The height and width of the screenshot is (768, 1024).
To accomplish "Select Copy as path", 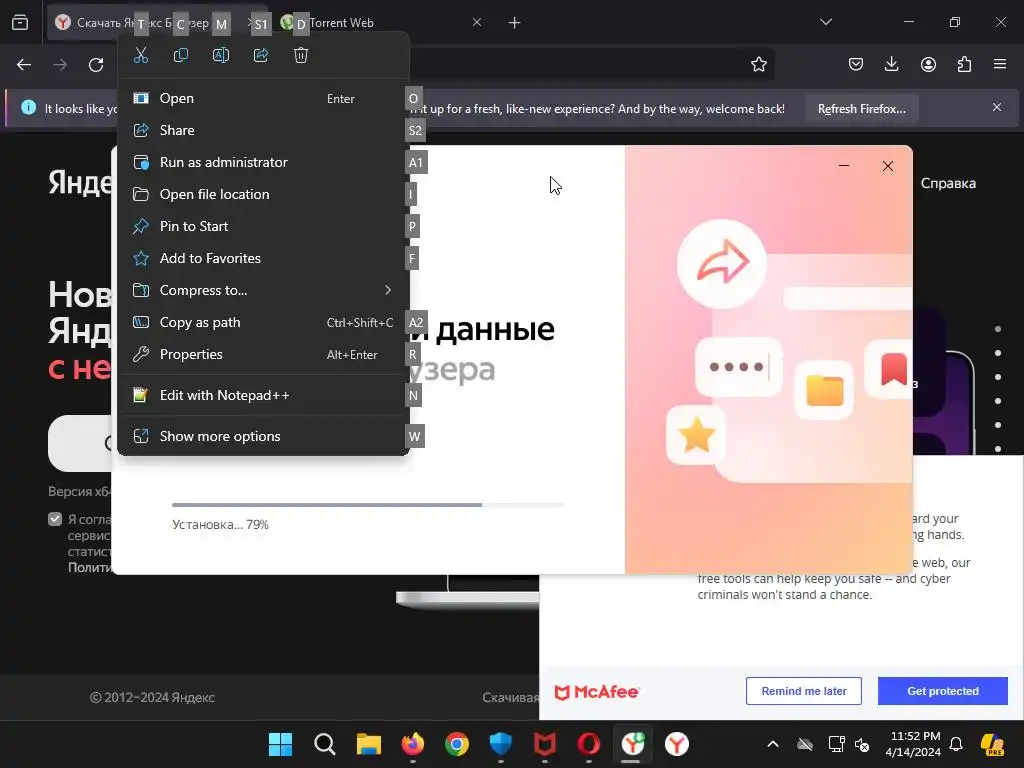I will coord(263,322).
